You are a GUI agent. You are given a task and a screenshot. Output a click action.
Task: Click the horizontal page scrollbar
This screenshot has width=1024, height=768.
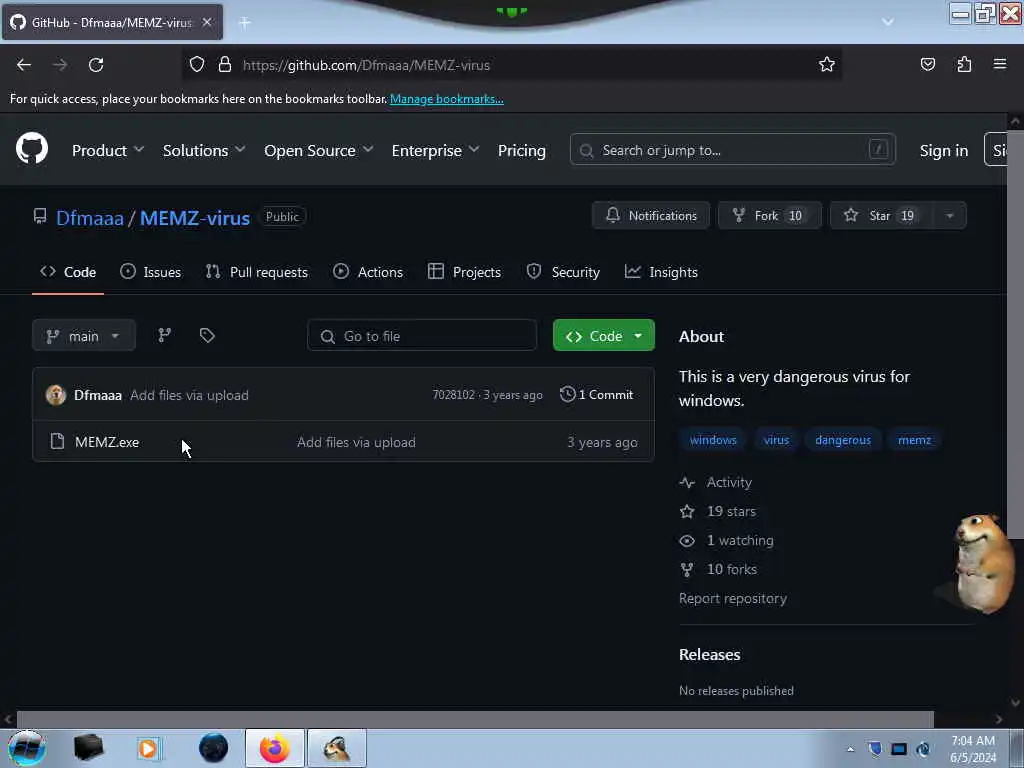[475, 718]
